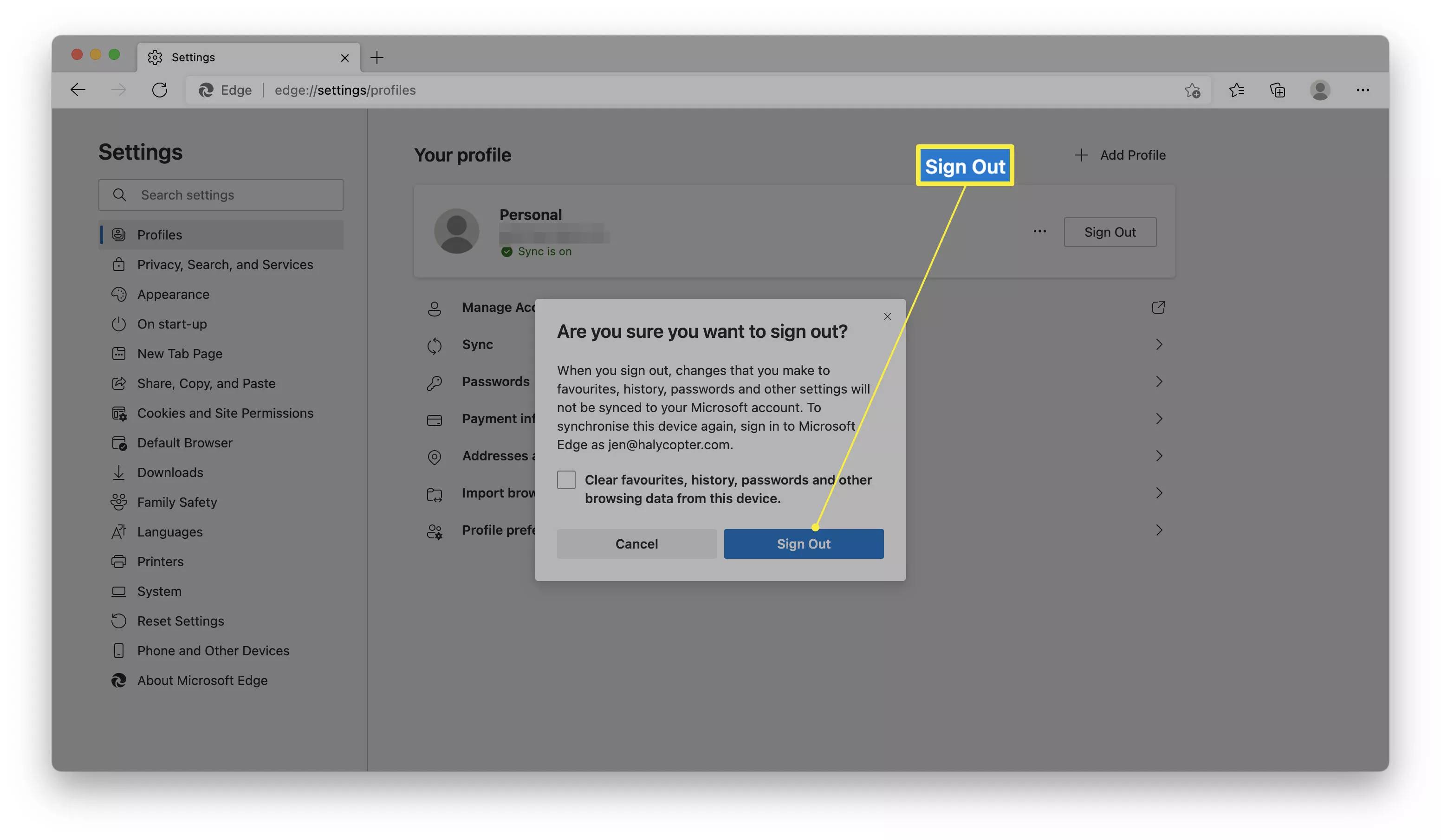Click the Sign Out confirmation button
Screen dimensions: 1441x840
[x=803, y=543]
